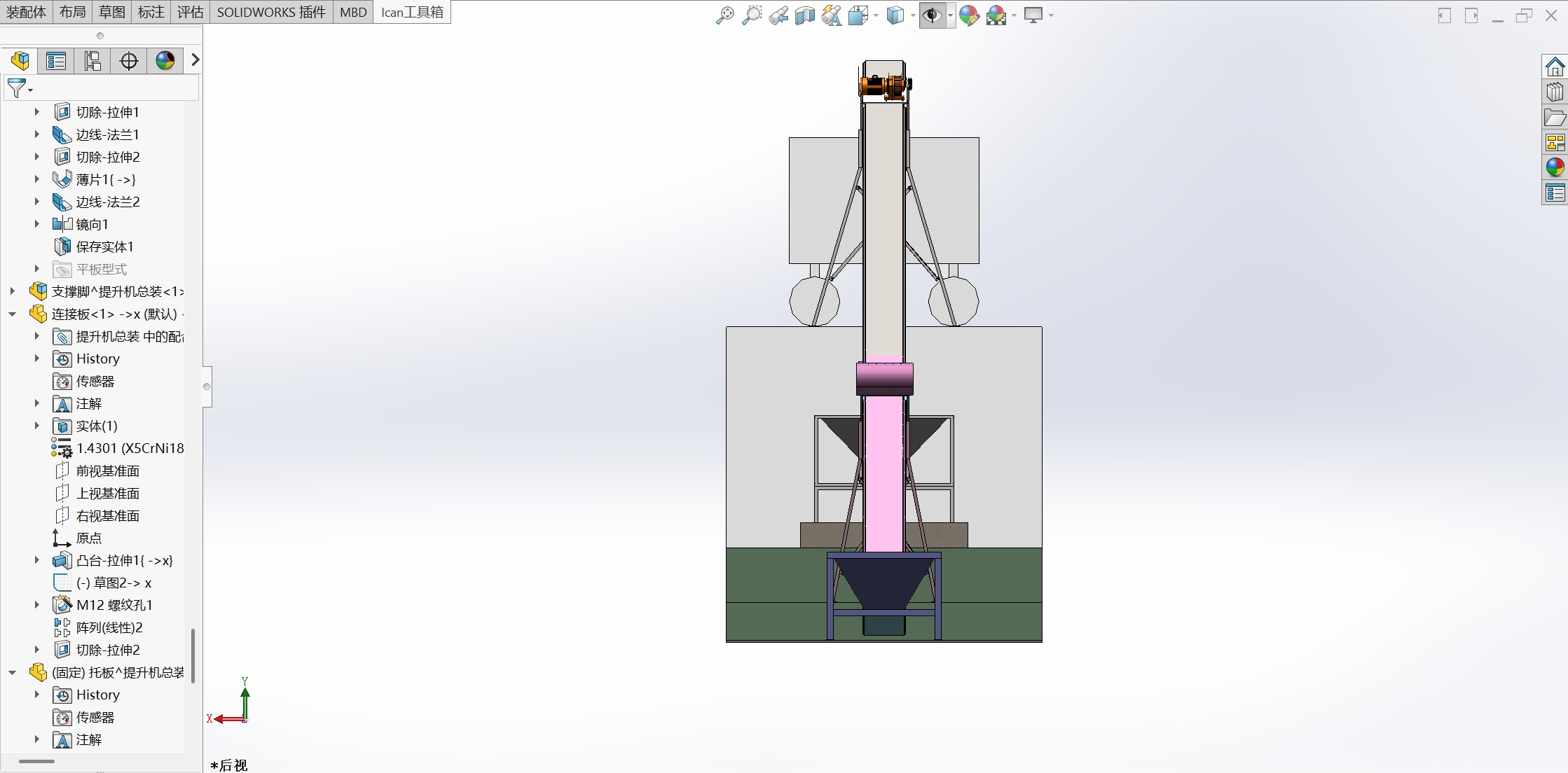This screenshot has height=773, width=1568.
Task: Toggle the Hide/Show Items eye button
Action: click(932, 15)
